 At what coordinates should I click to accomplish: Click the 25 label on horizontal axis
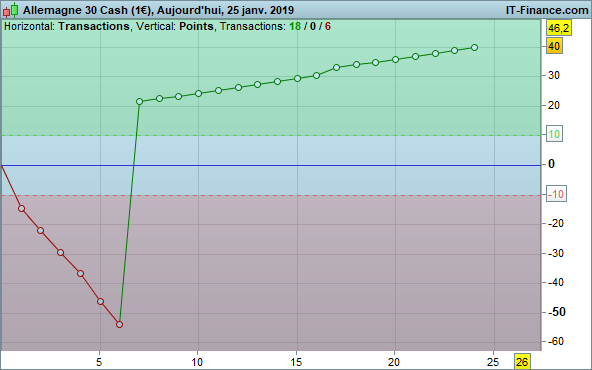493,362
